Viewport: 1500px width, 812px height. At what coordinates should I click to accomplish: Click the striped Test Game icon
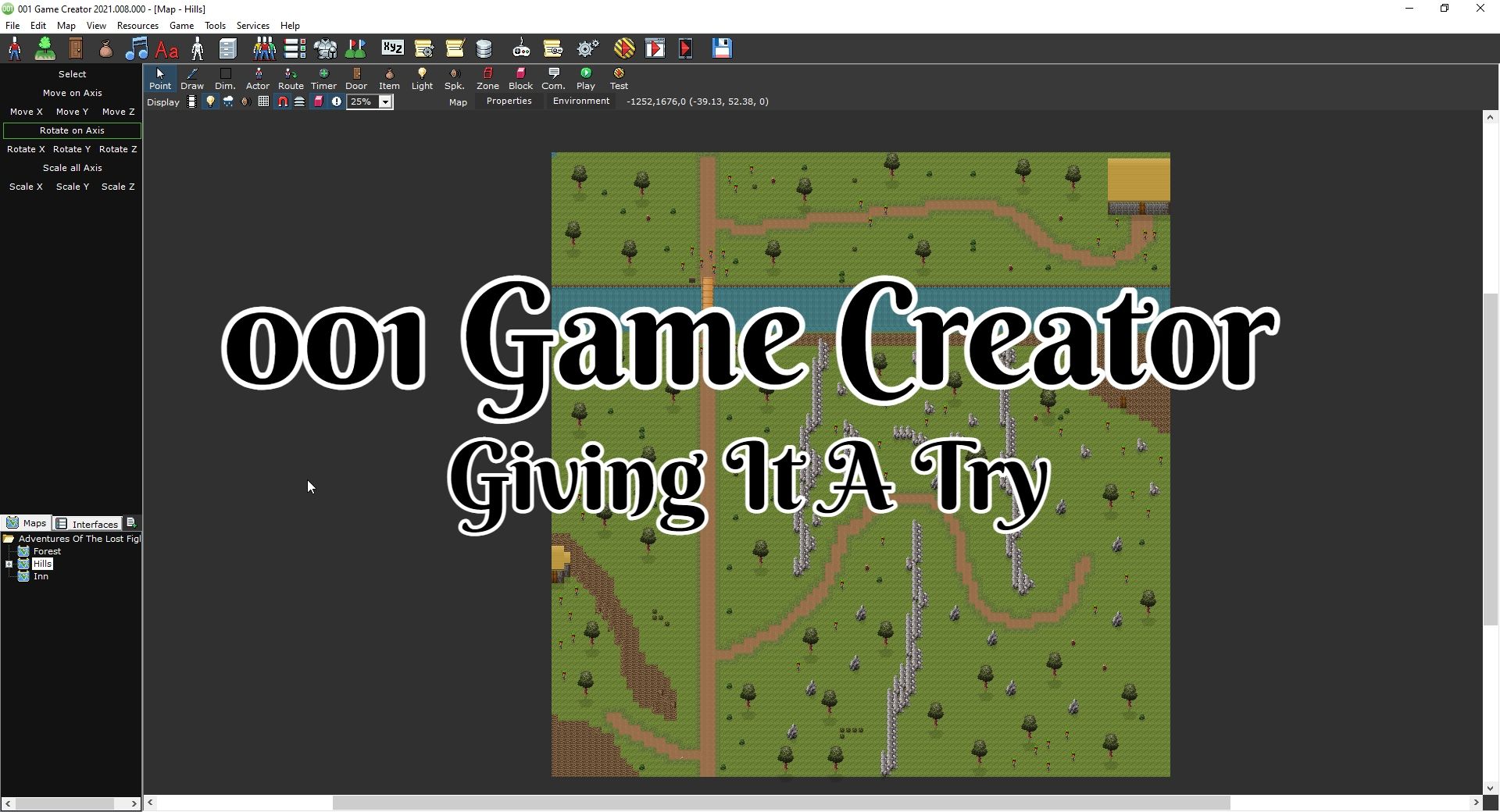(624, 48)
